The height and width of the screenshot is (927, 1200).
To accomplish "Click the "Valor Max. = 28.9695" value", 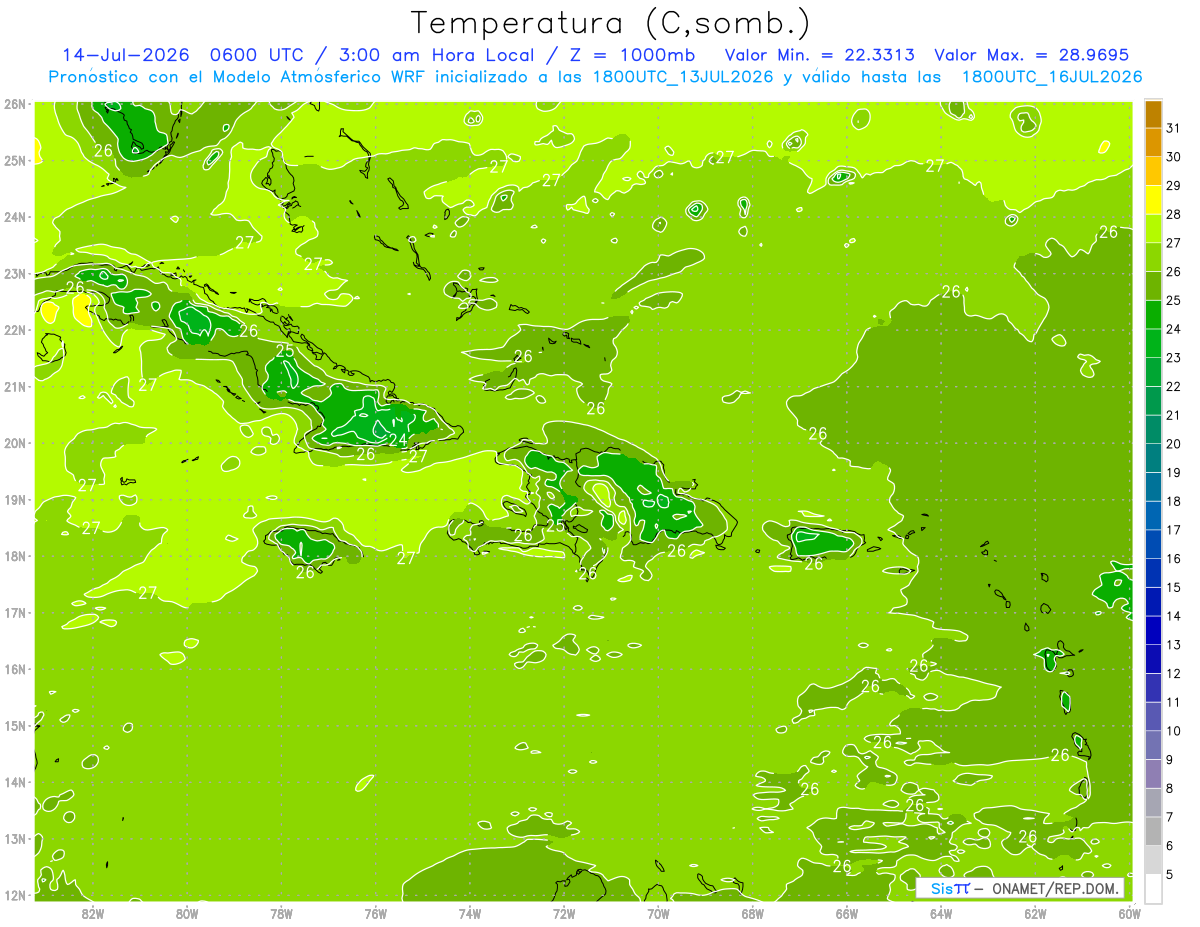I will pos(1031,55).
